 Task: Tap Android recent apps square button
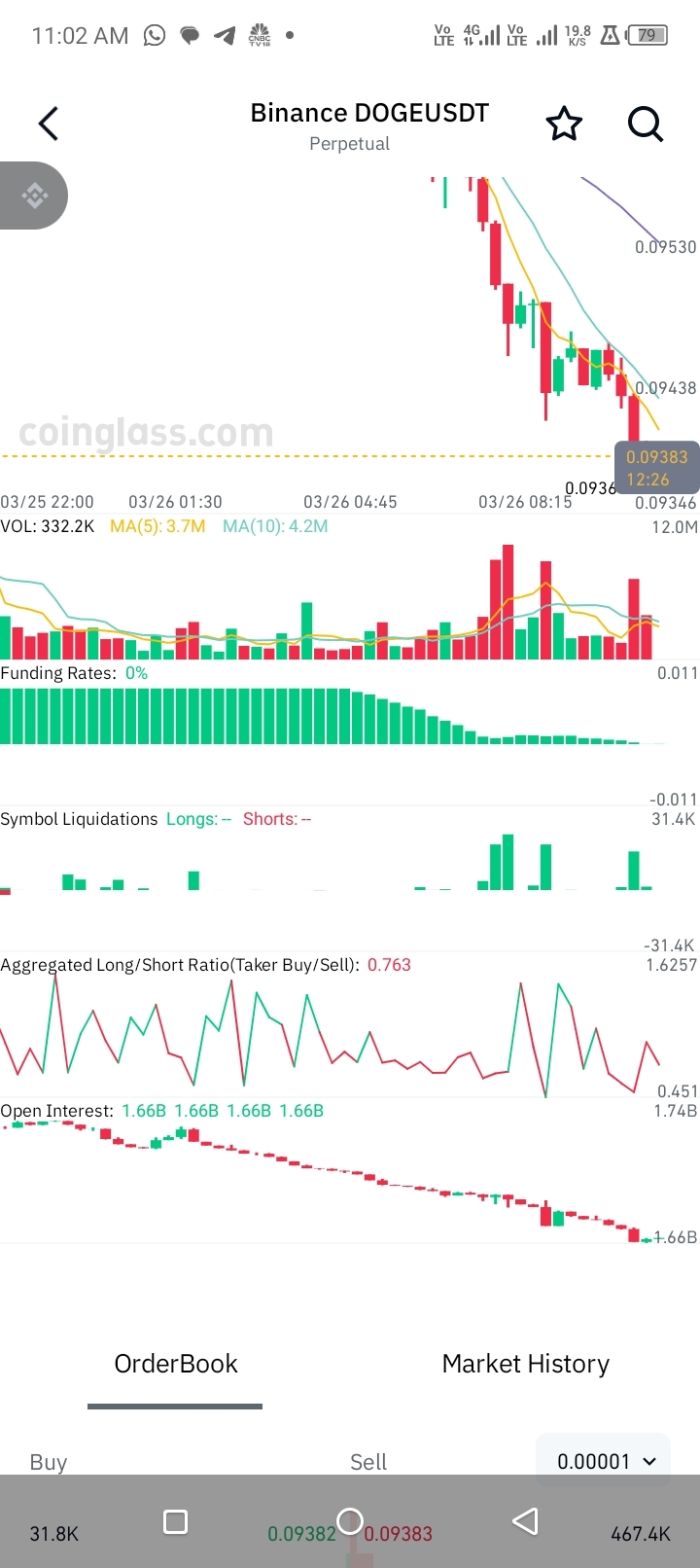pos(175,1521)
